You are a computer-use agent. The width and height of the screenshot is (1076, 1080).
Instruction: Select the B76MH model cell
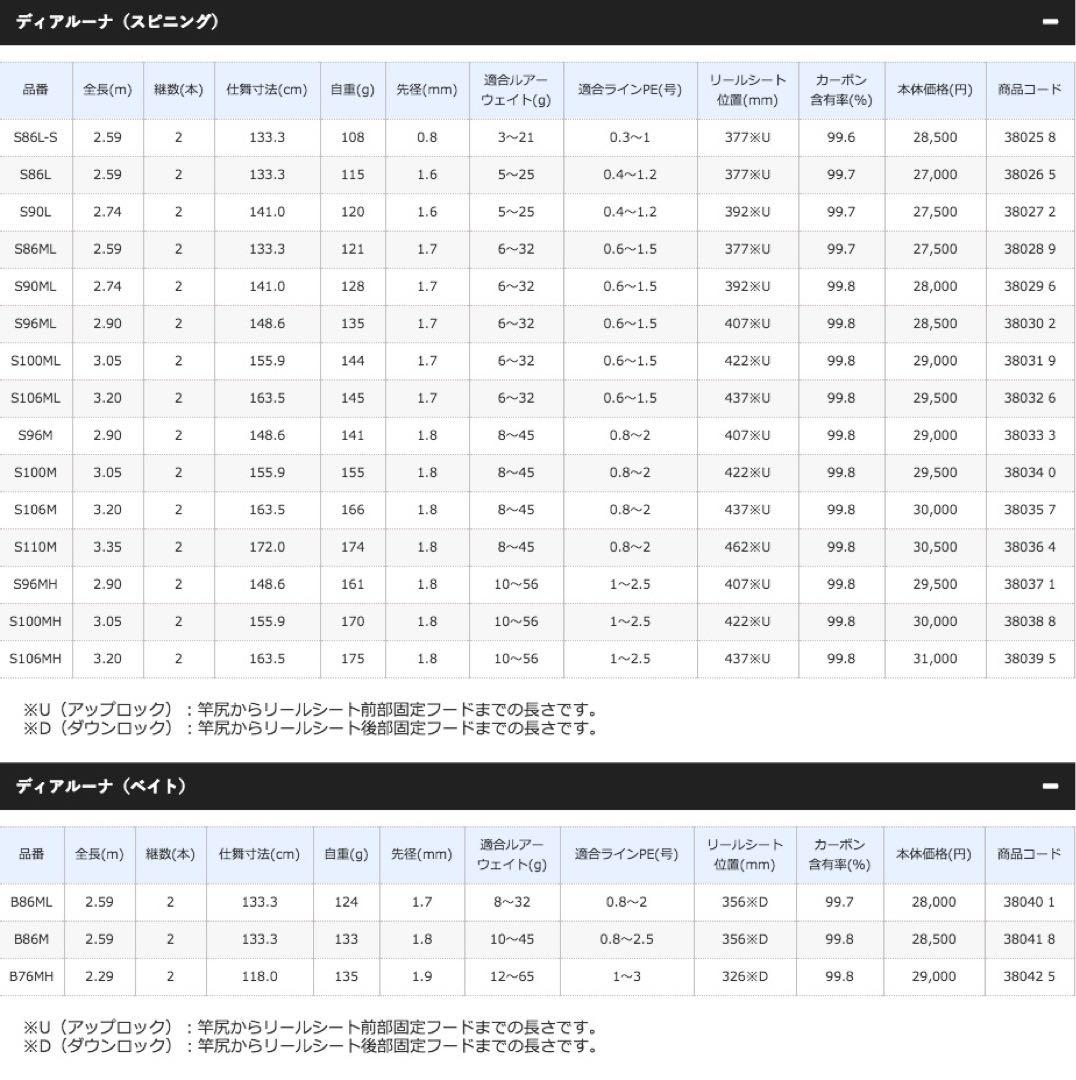point(31,976)
